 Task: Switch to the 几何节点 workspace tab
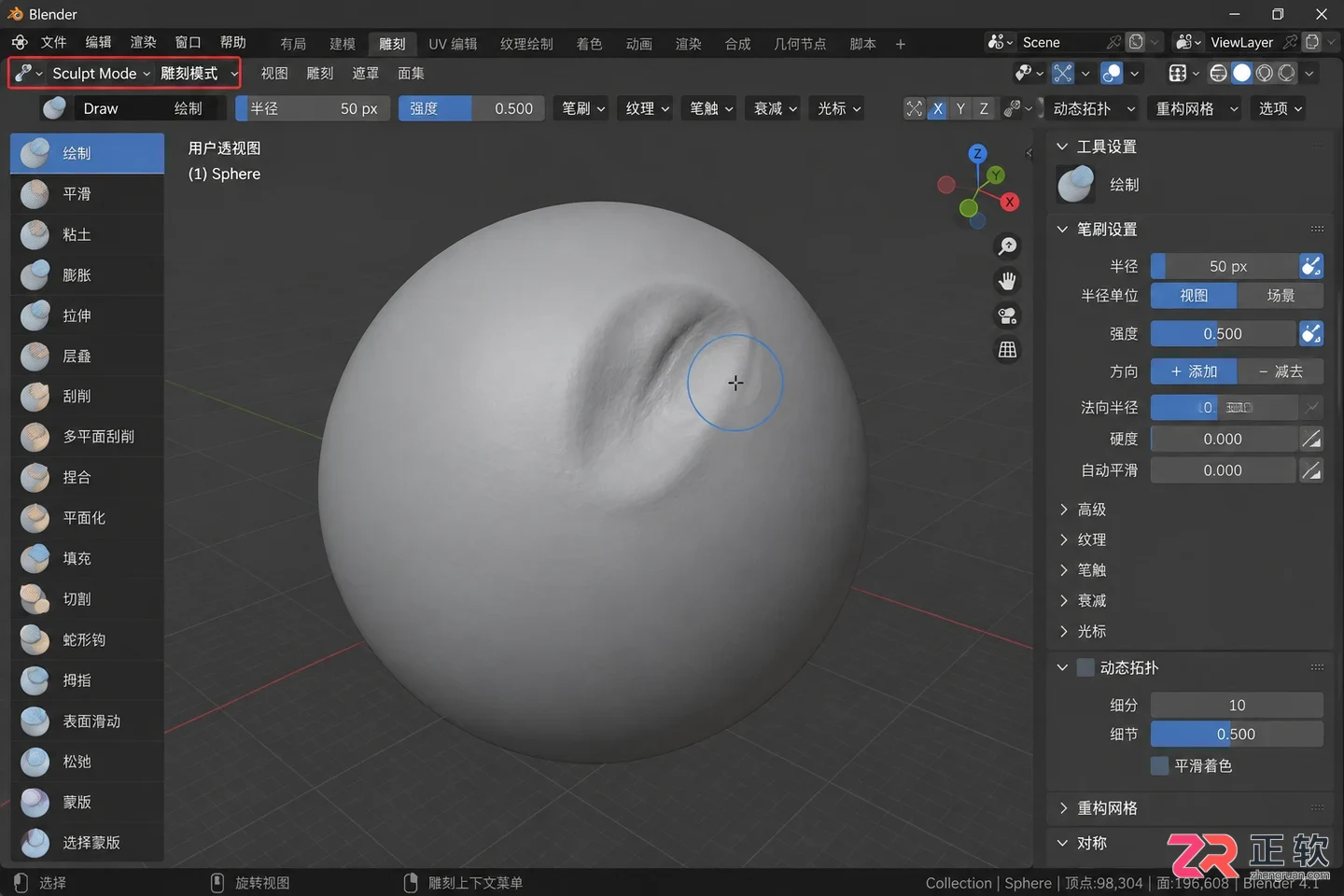(x=800, y=44)
